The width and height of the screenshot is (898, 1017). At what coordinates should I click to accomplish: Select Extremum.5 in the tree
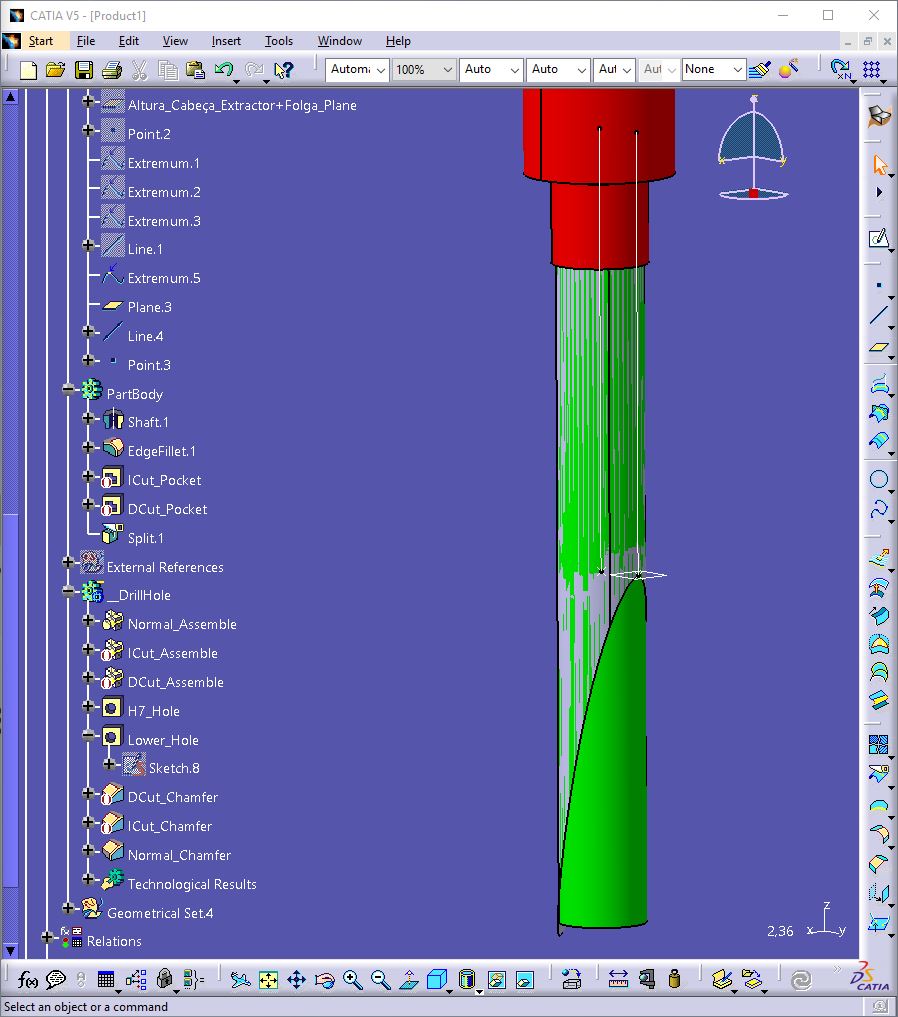164,278
